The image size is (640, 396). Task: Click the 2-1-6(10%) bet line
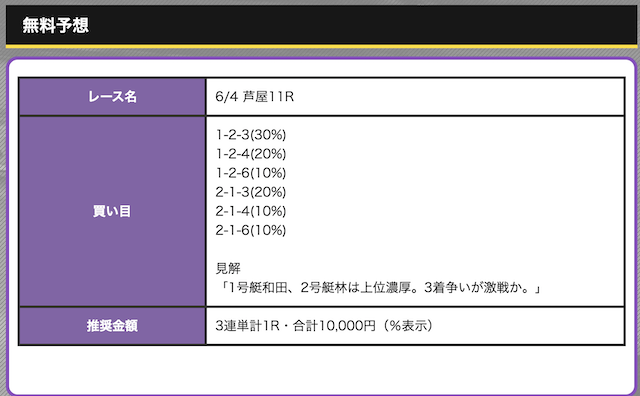[x=251, y=230]
